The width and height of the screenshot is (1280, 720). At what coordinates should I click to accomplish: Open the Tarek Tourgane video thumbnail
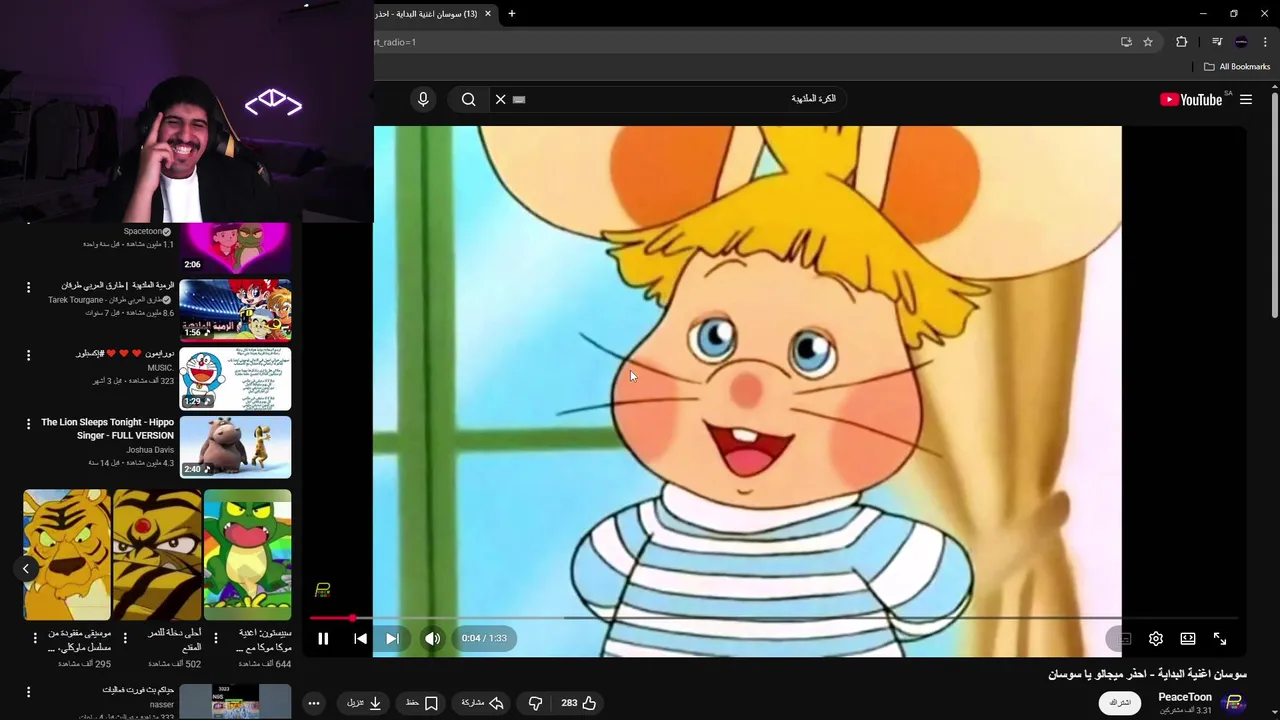(235, 310)
